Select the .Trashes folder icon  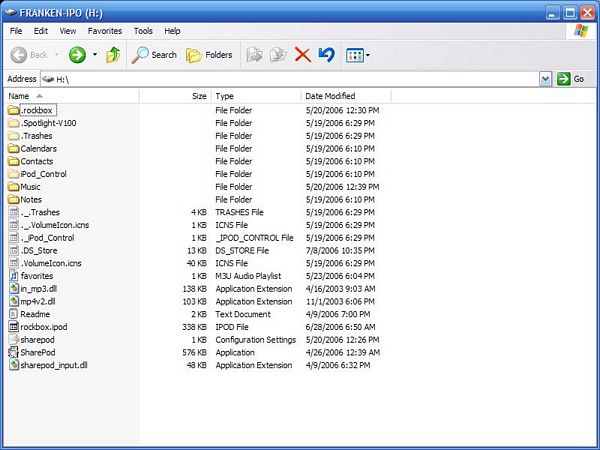(14, 136)
